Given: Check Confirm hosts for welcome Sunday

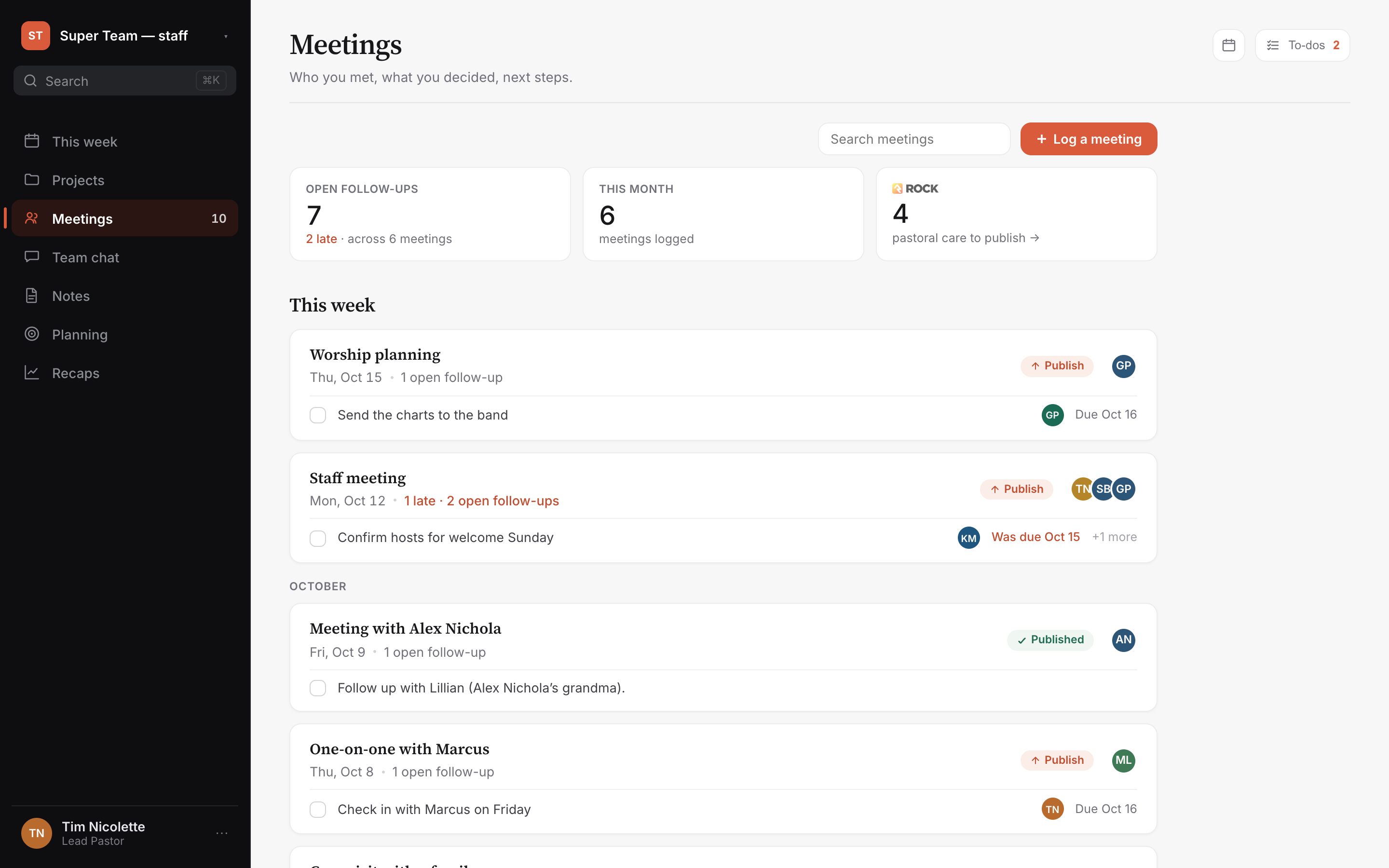Looking at the screenshot, I should (317, 538).
